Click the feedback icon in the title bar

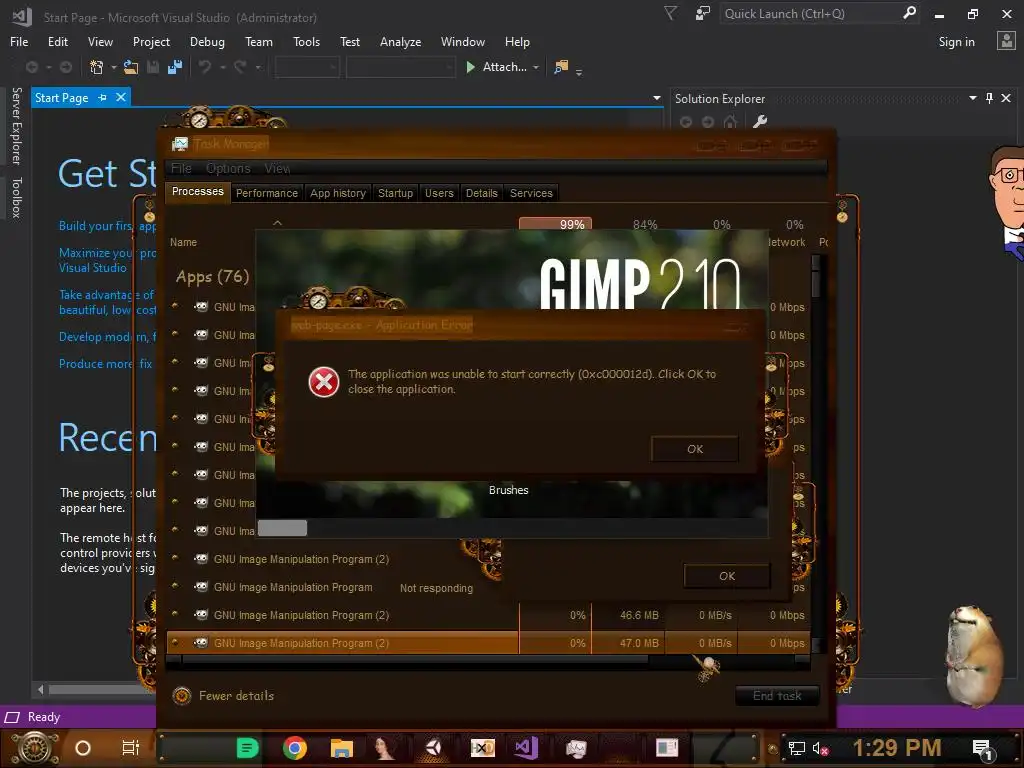tap(703, 13)
